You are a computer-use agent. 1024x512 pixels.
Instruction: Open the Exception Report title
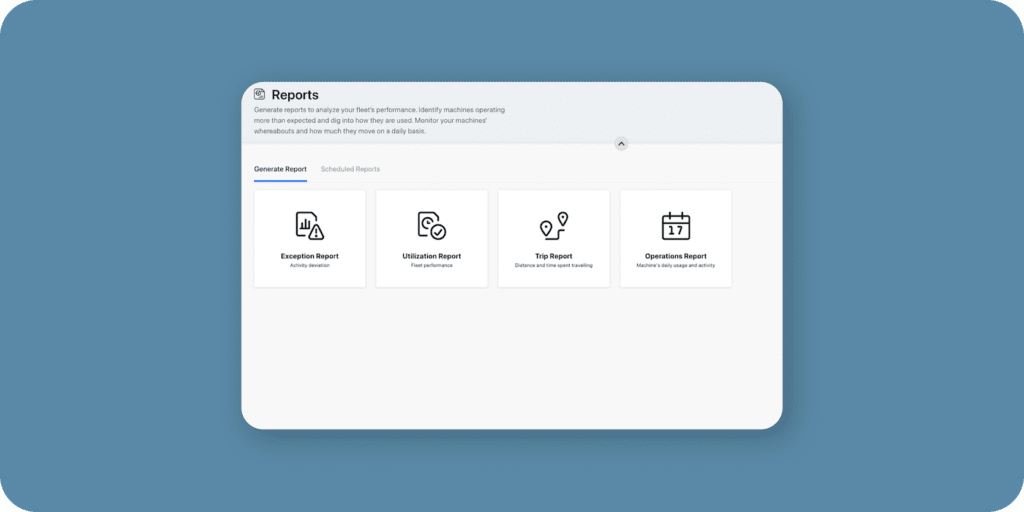coord(310,257)
